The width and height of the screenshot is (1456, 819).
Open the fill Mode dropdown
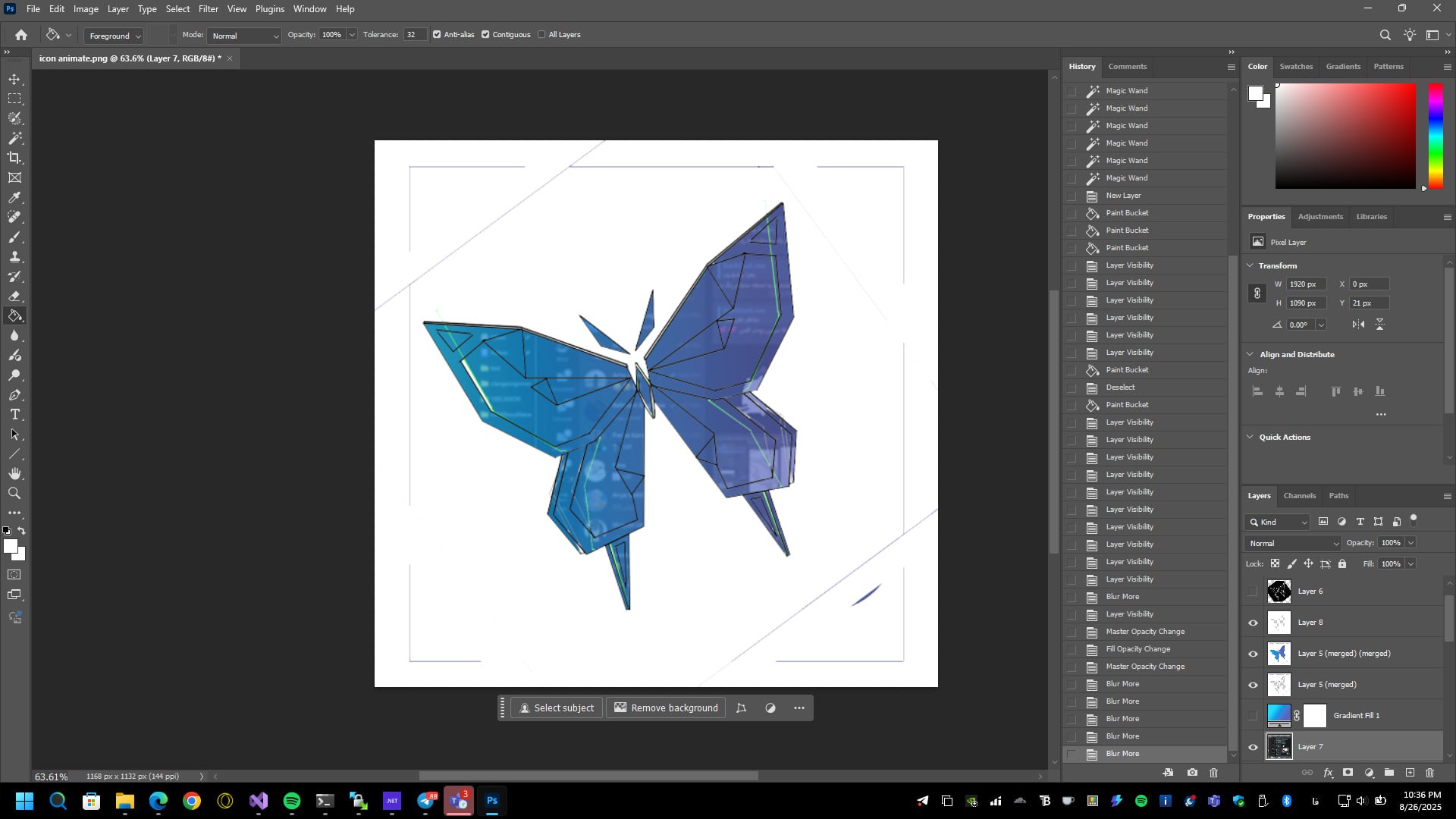(244, 36)
